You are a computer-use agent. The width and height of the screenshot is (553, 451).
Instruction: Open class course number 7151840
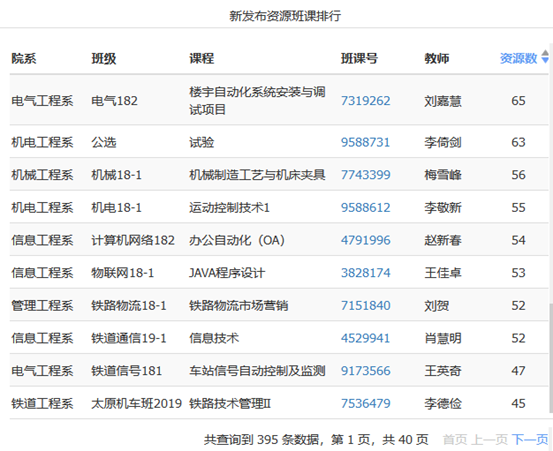pos(365,306)
